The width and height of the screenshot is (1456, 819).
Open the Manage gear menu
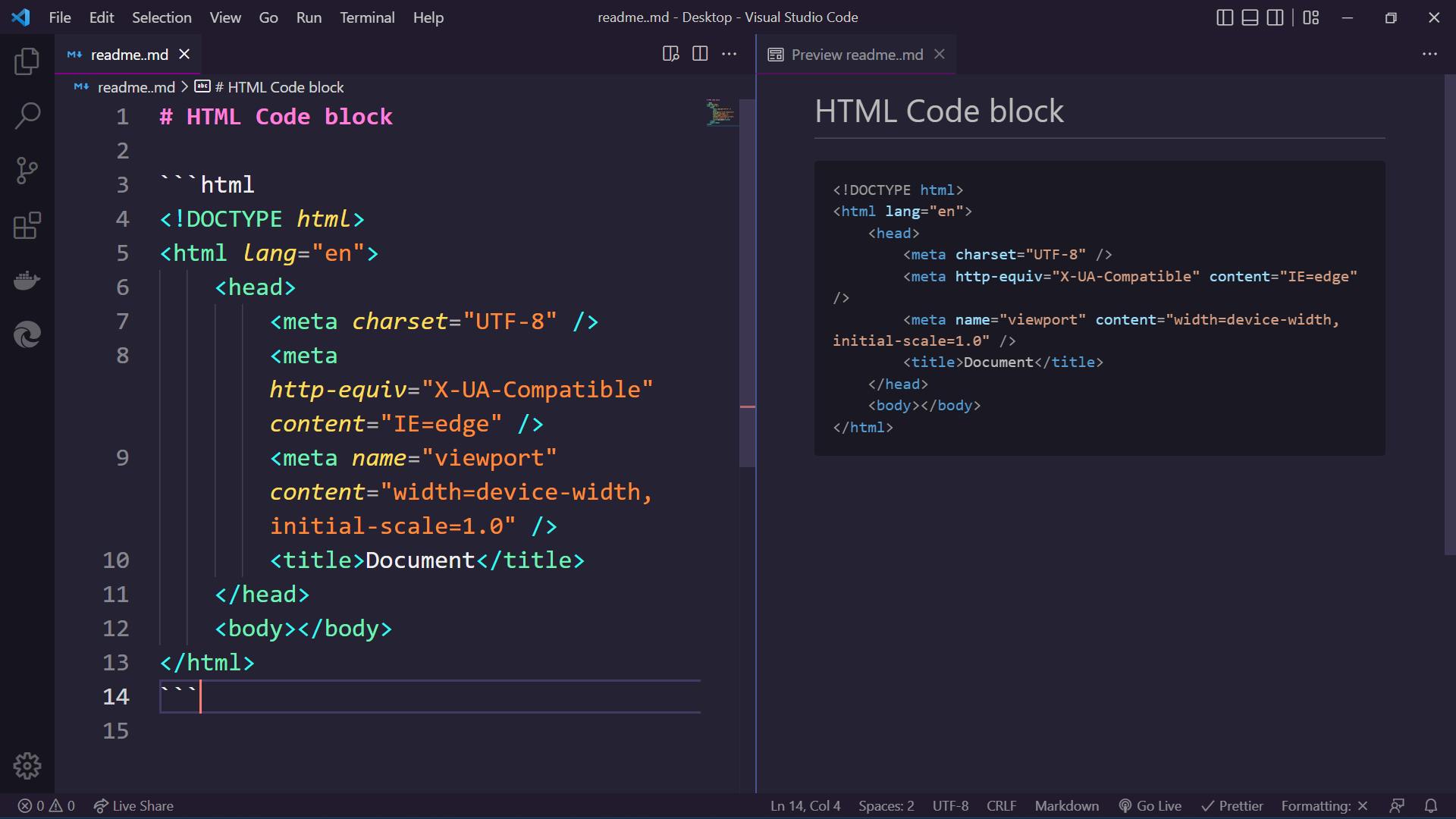pos(27,766)
